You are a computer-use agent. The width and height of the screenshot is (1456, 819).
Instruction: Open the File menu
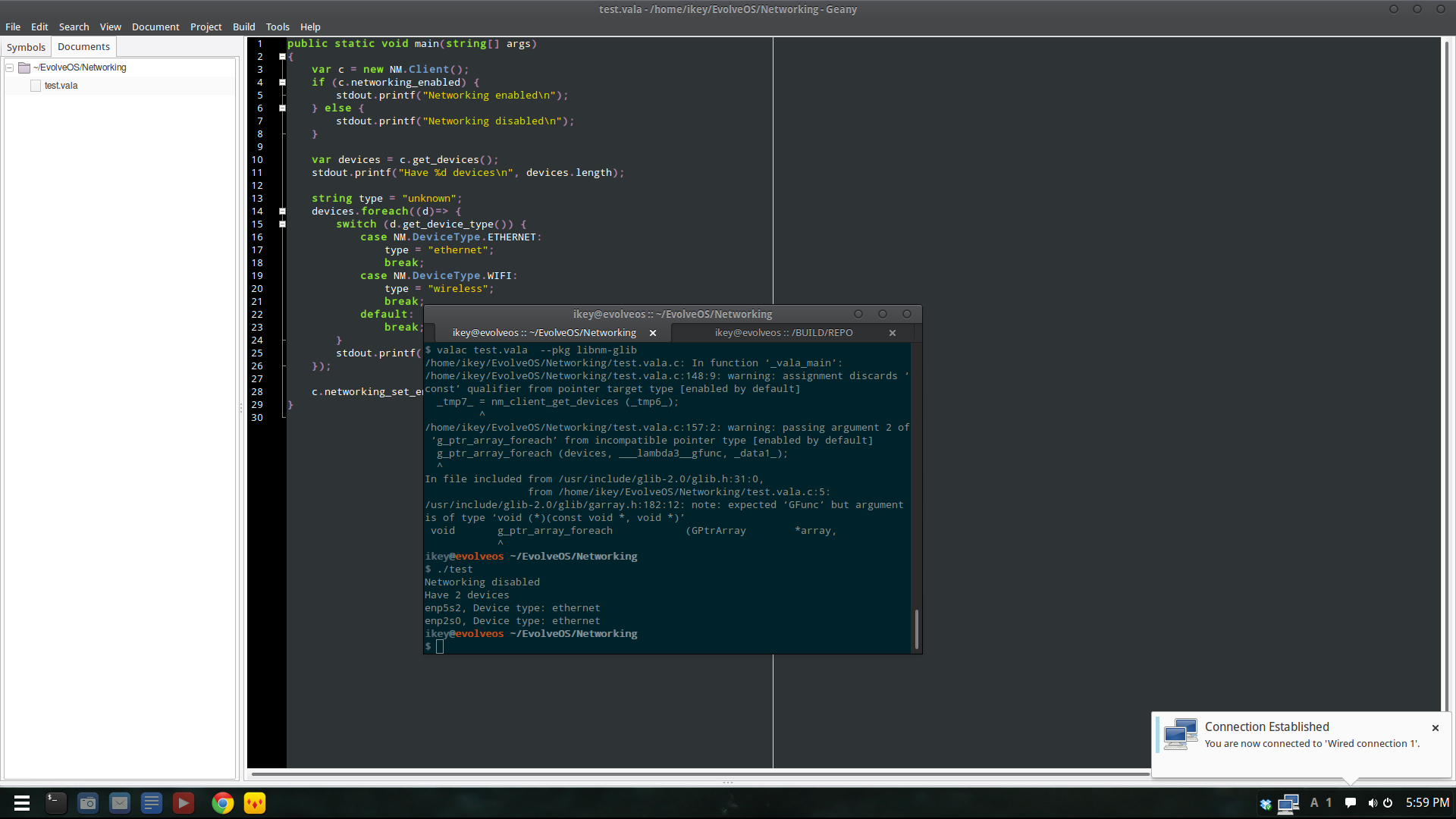(13, 27)
